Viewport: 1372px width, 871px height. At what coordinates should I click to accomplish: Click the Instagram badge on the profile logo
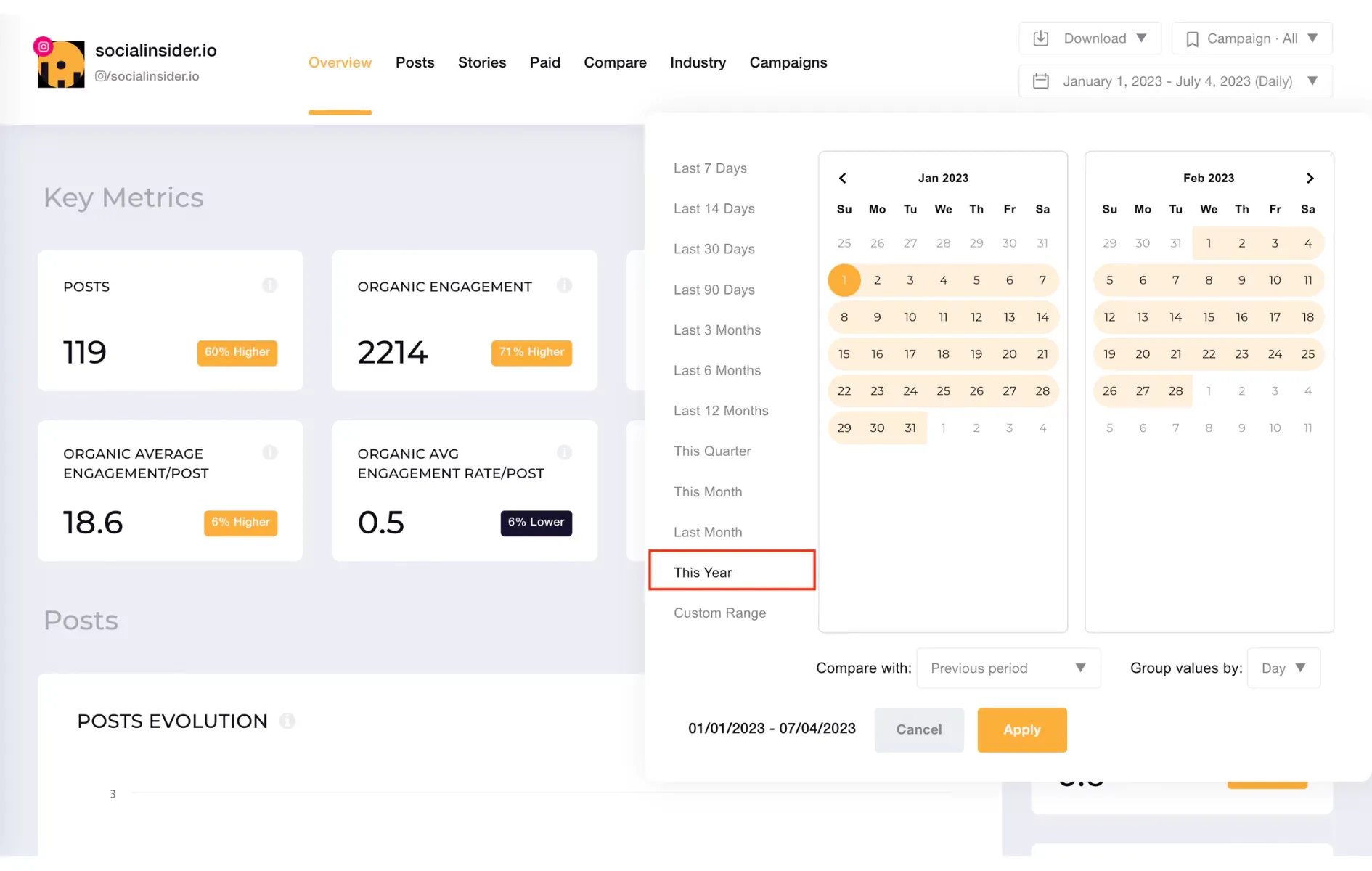[x=44, y=46]
